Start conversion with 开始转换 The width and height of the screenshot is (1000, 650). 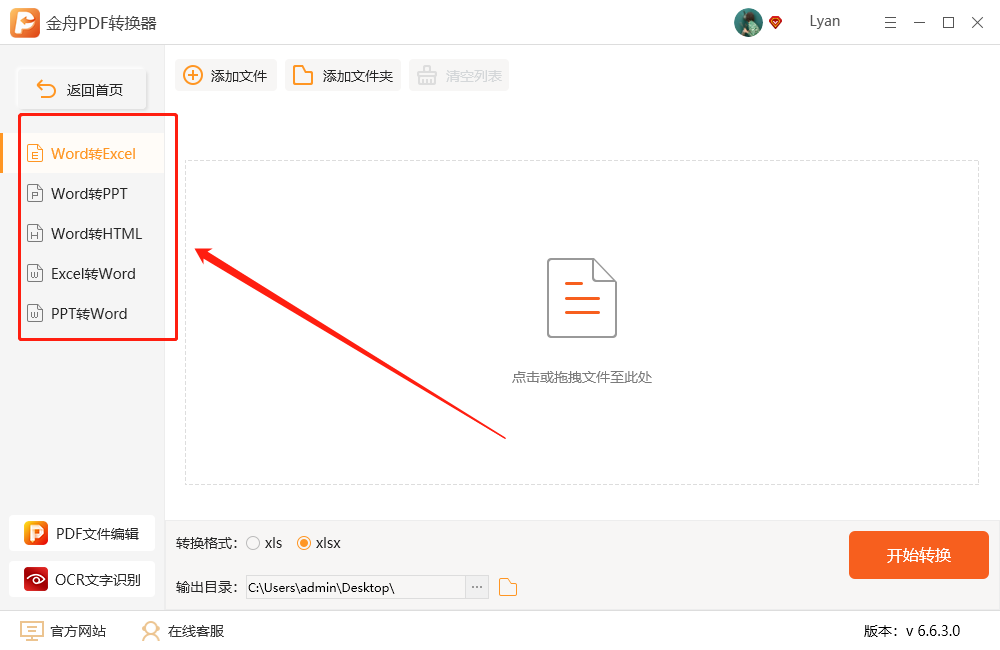pyautogui.click(x=918, y=554)
